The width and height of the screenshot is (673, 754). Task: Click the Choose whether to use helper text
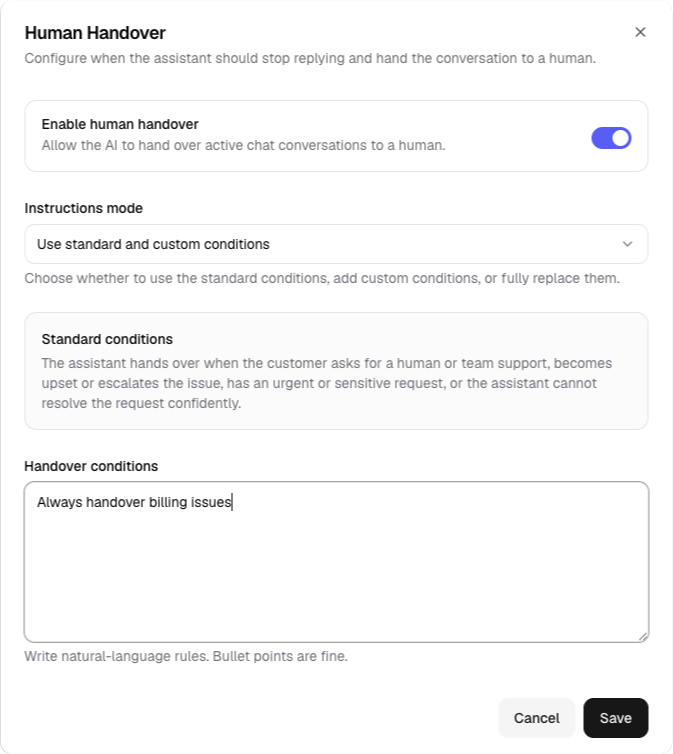tap(322, 278)
